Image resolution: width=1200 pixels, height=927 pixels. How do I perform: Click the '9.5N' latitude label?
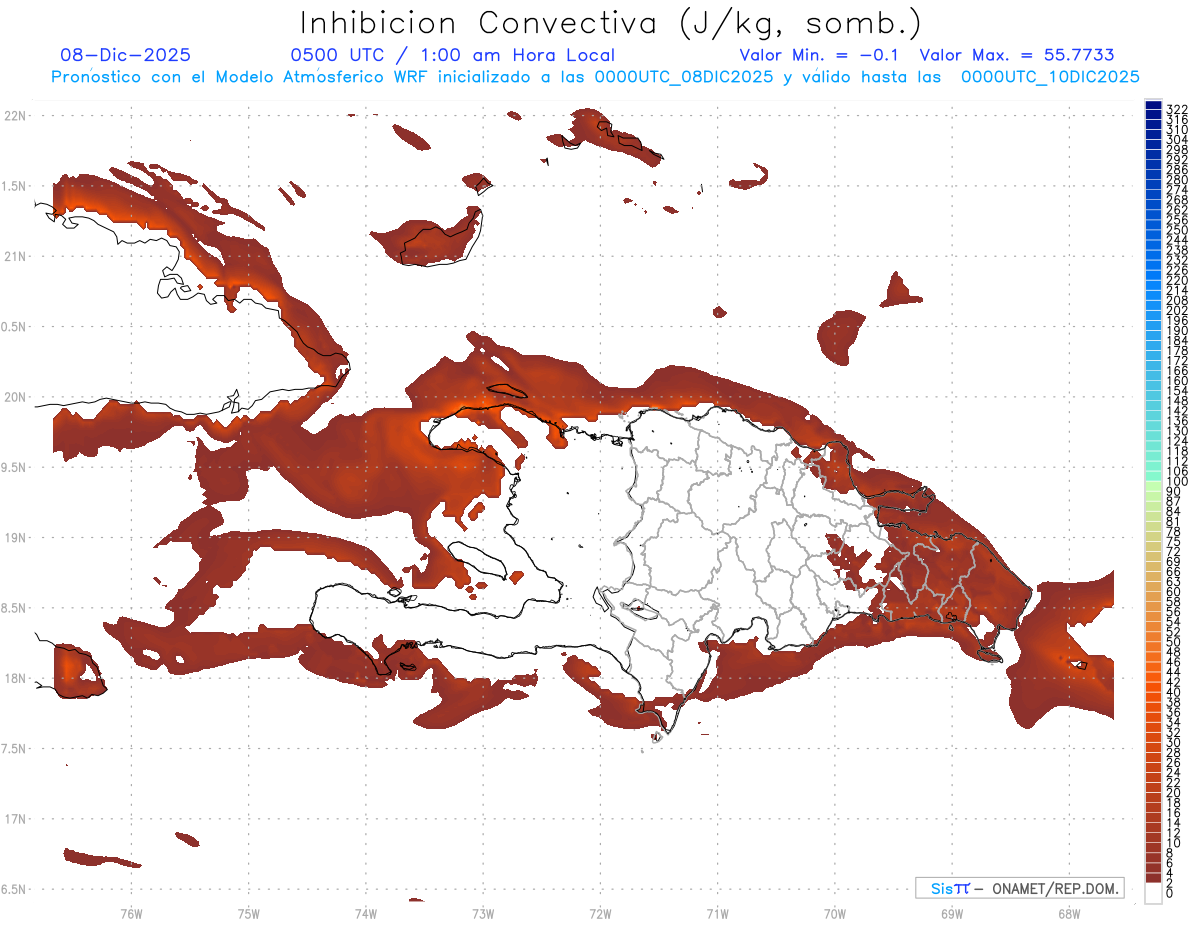tap(14, 467)
